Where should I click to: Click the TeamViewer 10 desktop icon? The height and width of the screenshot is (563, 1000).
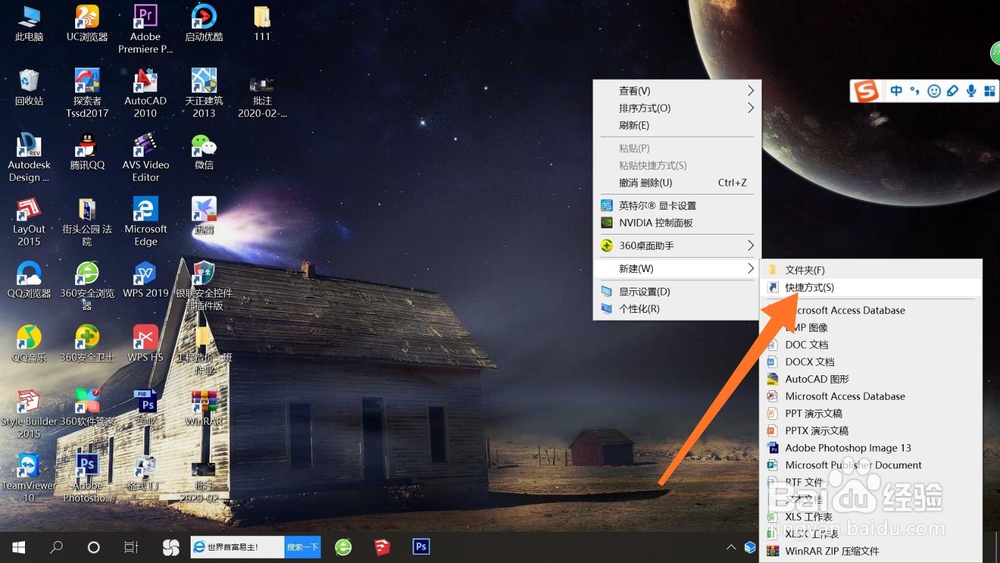29,478
